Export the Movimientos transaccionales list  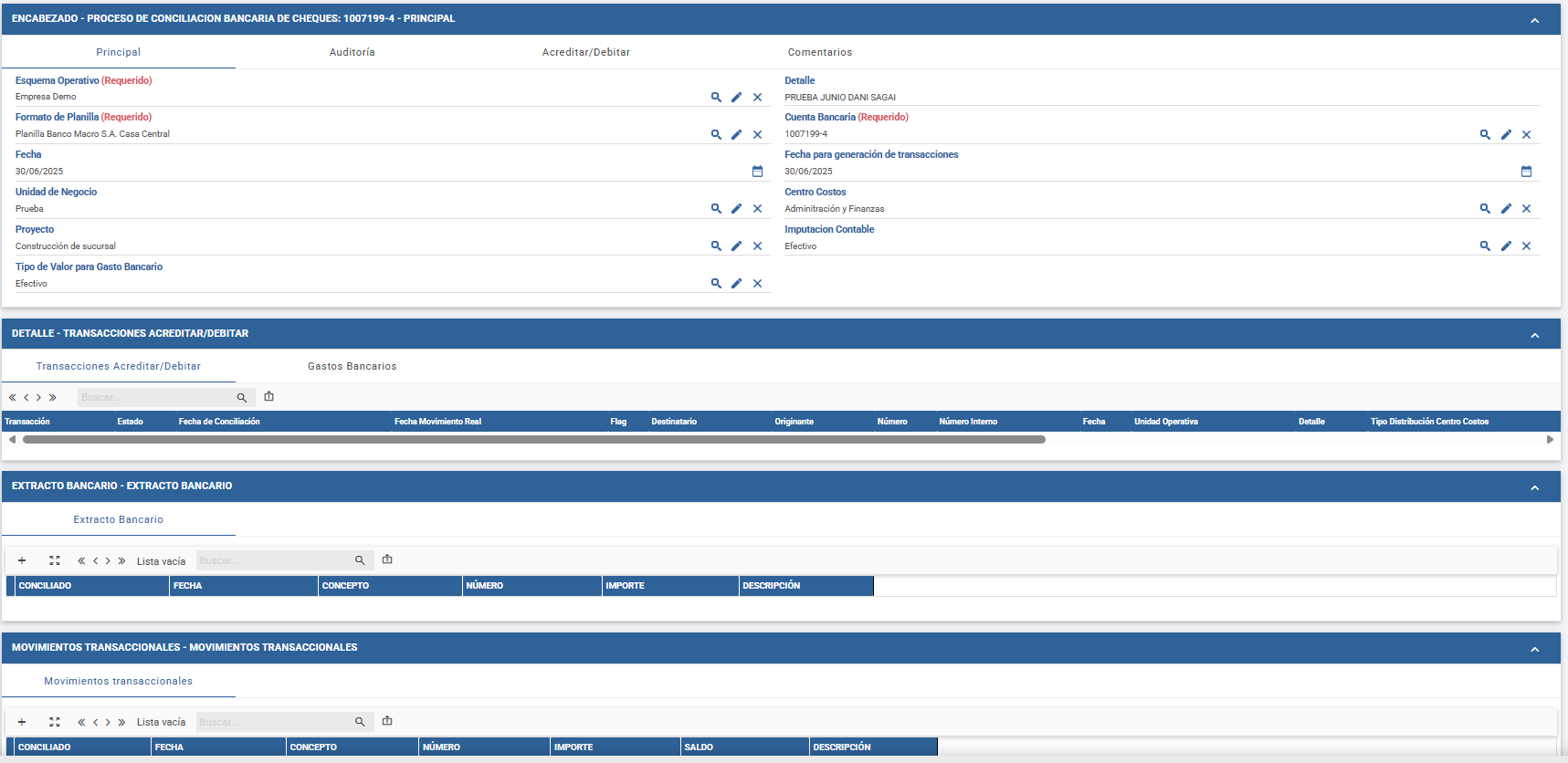(x=387, y=721)
